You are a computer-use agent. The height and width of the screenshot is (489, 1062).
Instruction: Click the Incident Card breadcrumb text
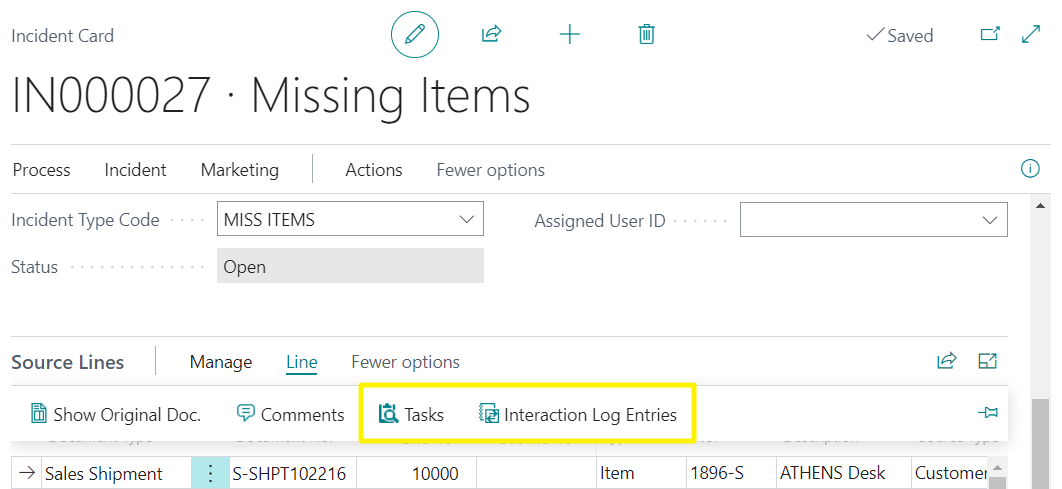[62, 36]
